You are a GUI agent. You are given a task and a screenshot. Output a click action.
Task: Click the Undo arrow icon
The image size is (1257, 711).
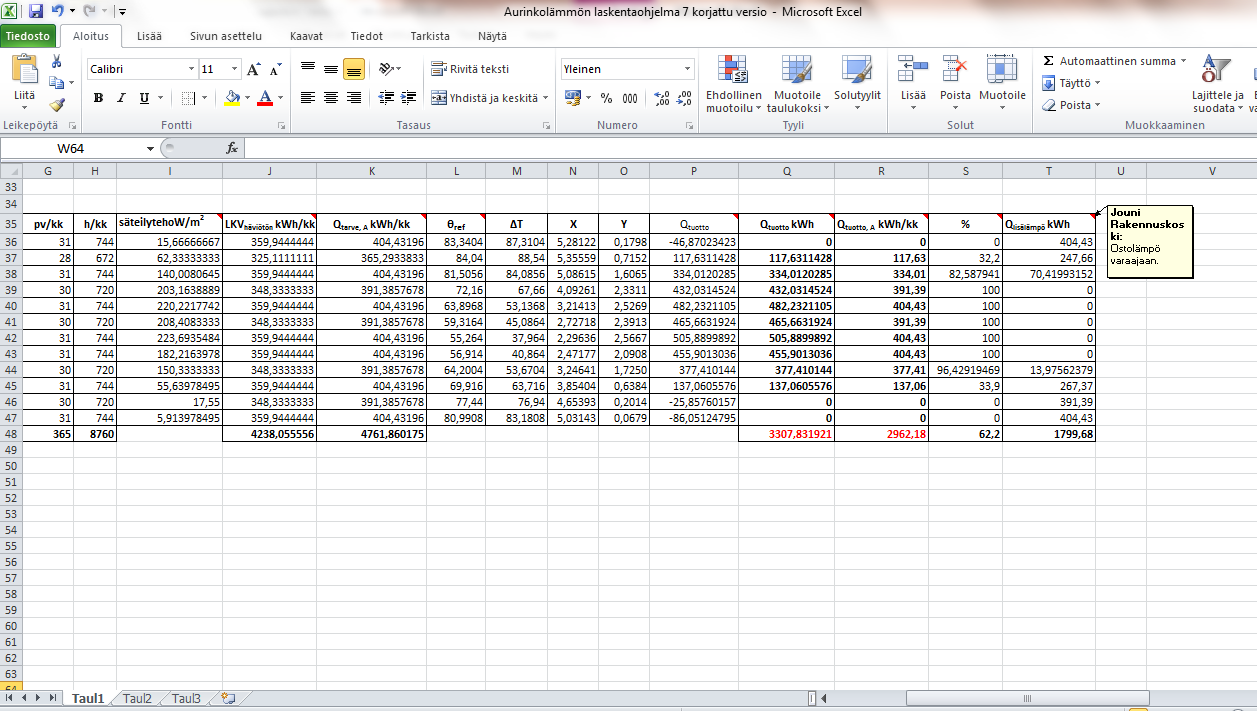[57, 12]
